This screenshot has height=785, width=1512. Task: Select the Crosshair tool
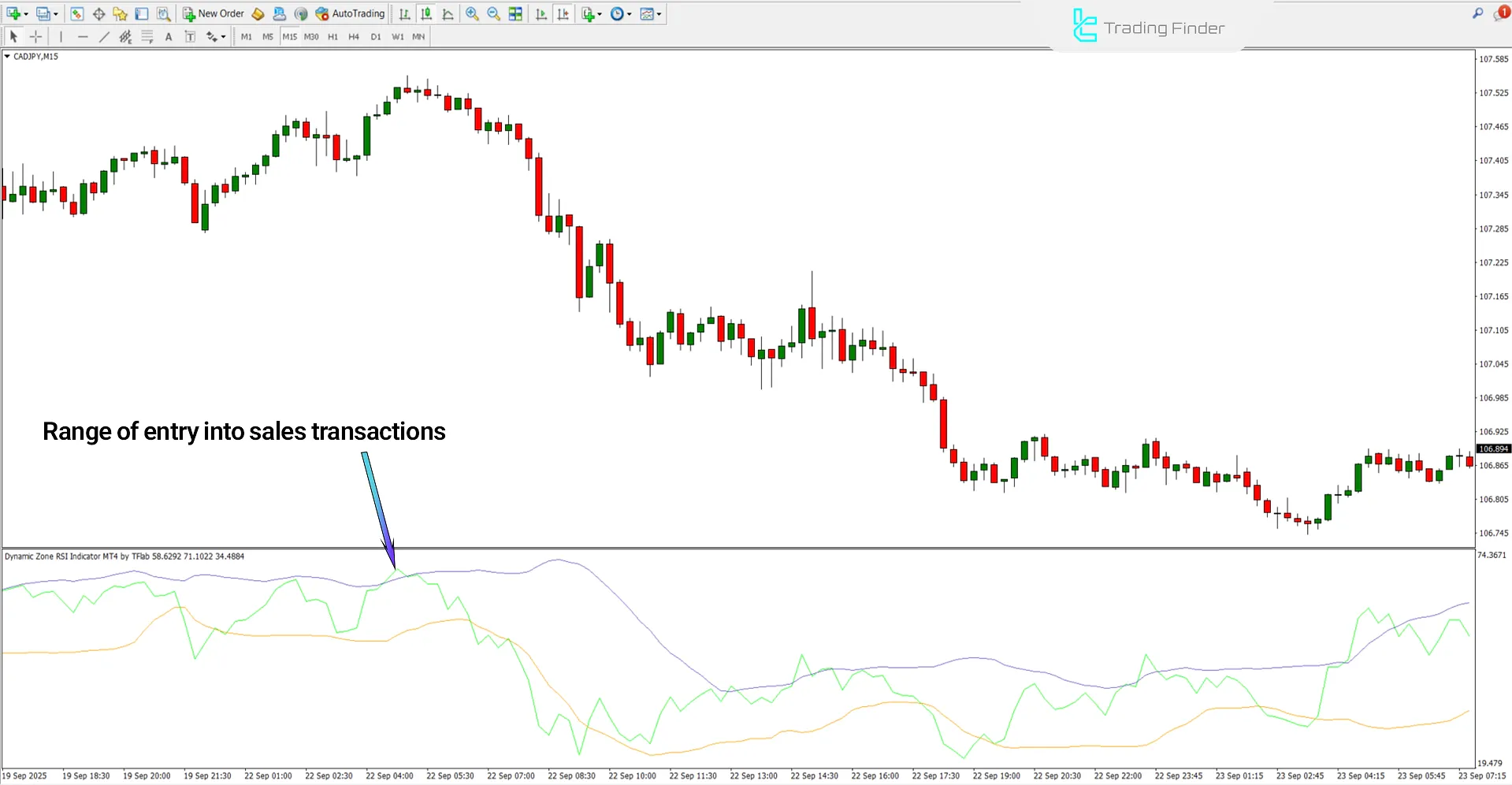35,36
